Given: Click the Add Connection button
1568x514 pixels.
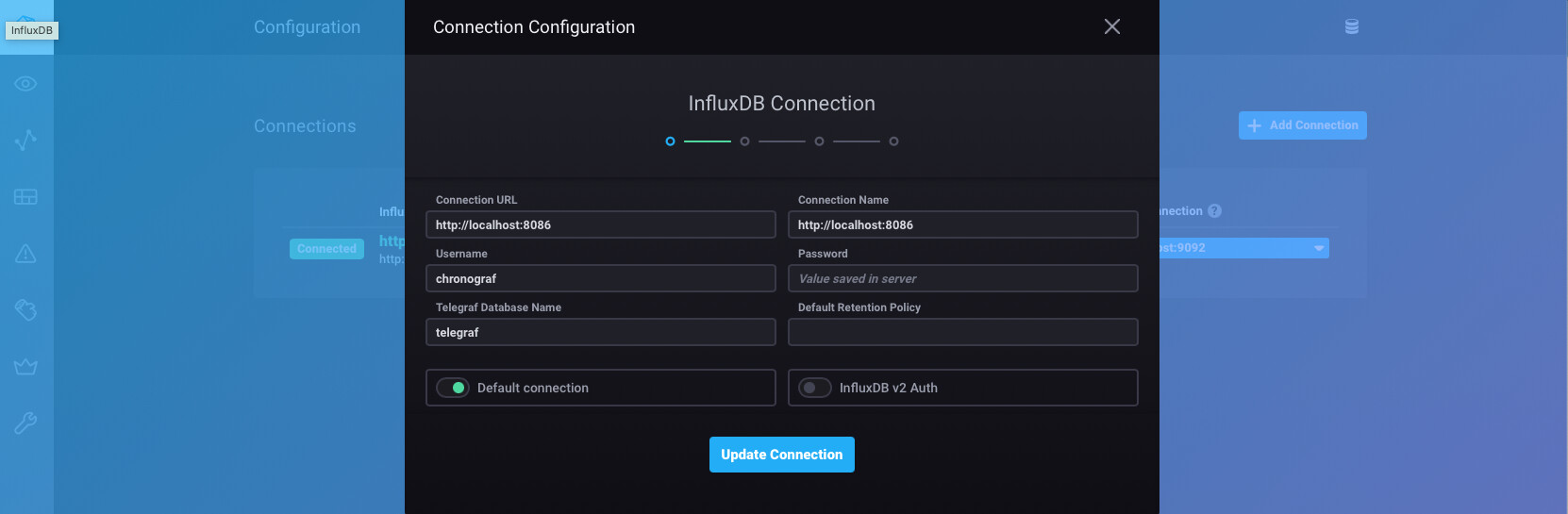Looking at the screenshot, I should coord(1303,125).
